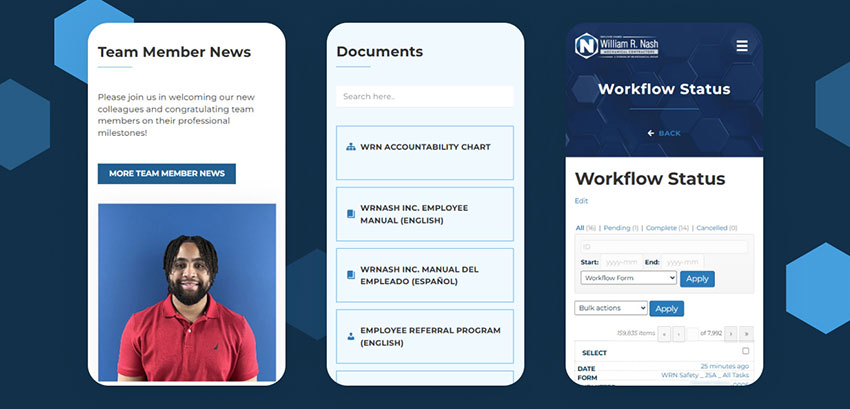850x409 pixels.
Task: Click the Back link
Action: [664, 133]
